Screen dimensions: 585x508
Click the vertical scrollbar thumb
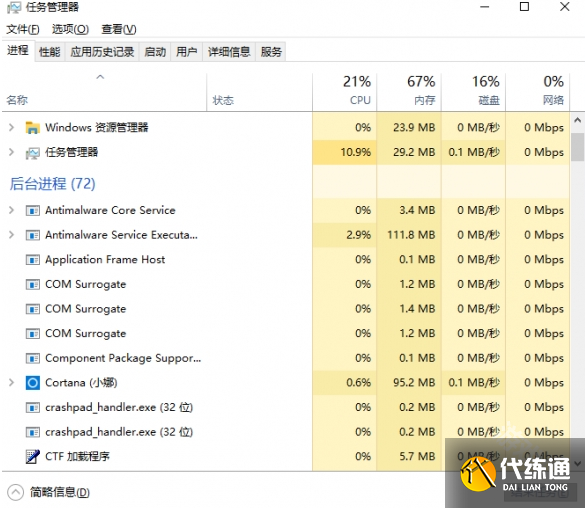(578, 147)
